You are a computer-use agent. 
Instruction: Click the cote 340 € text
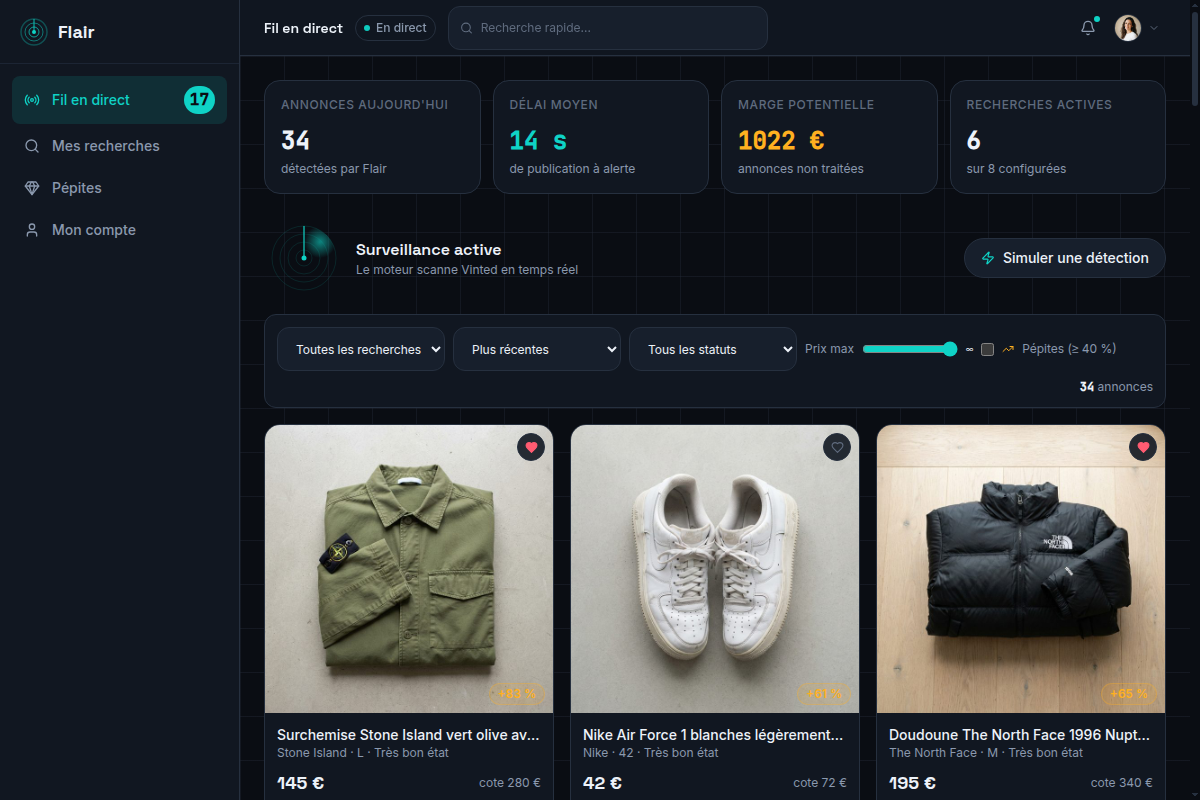pyautogui.click(x=1122, y=783)
